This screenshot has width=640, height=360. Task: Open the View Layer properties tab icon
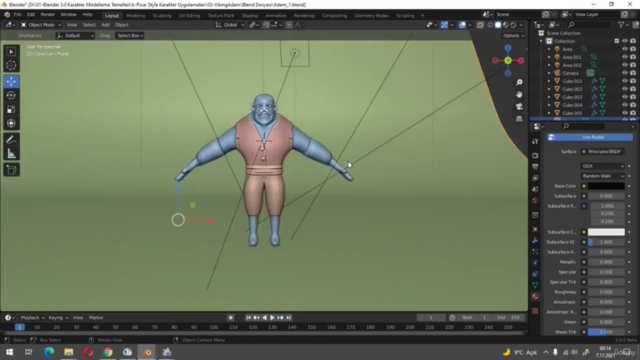point(535,178)
